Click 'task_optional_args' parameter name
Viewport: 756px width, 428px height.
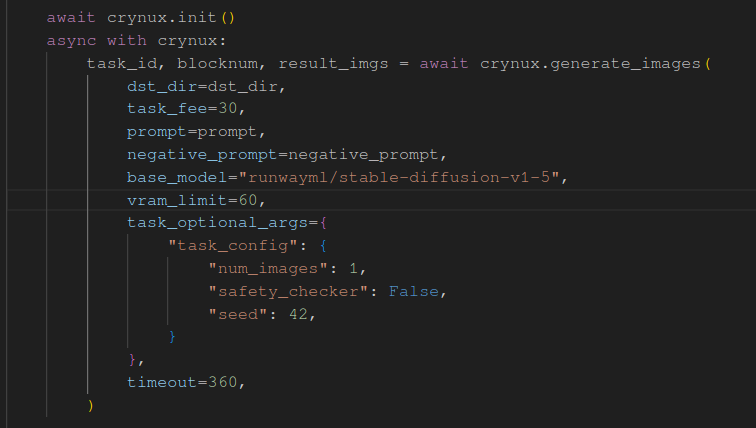pyautogui.click(x=217, y=223)
